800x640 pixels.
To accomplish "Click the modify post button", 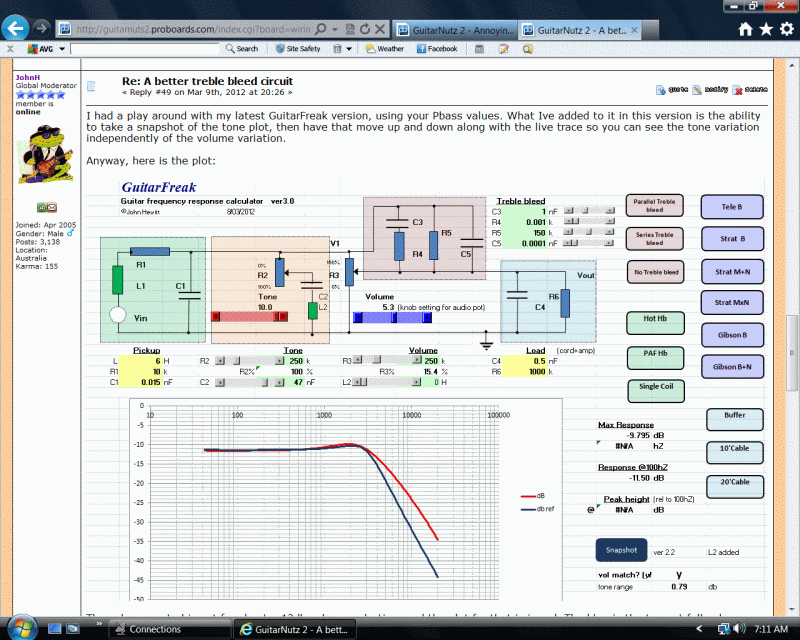I will click(x=710, y=90).
